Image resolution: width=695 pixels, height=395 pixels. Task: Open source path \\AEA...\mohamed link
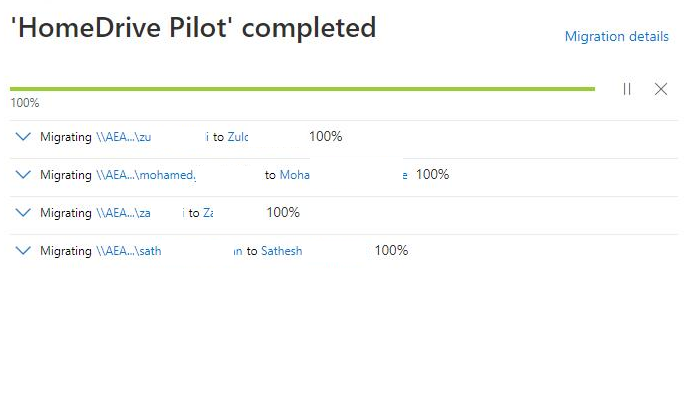(146, 175)
